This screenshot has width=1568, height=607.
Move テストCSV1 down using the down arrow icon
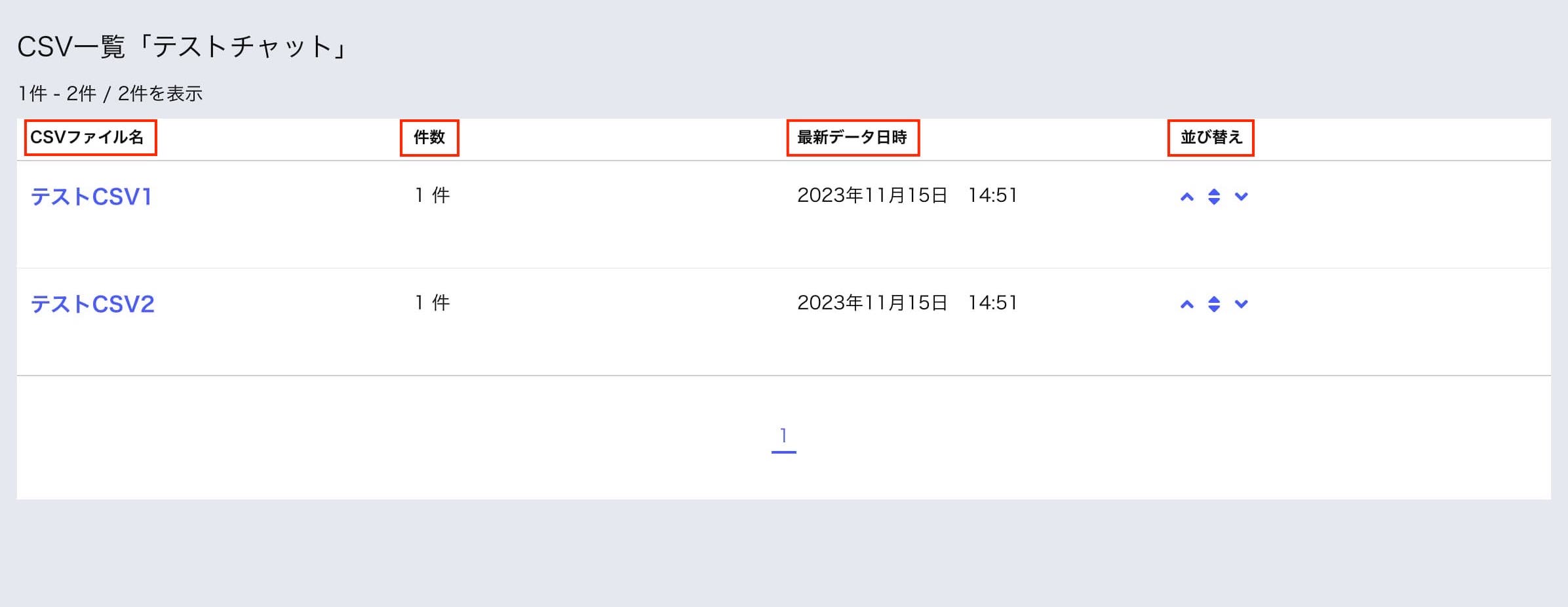point(1241,195)
